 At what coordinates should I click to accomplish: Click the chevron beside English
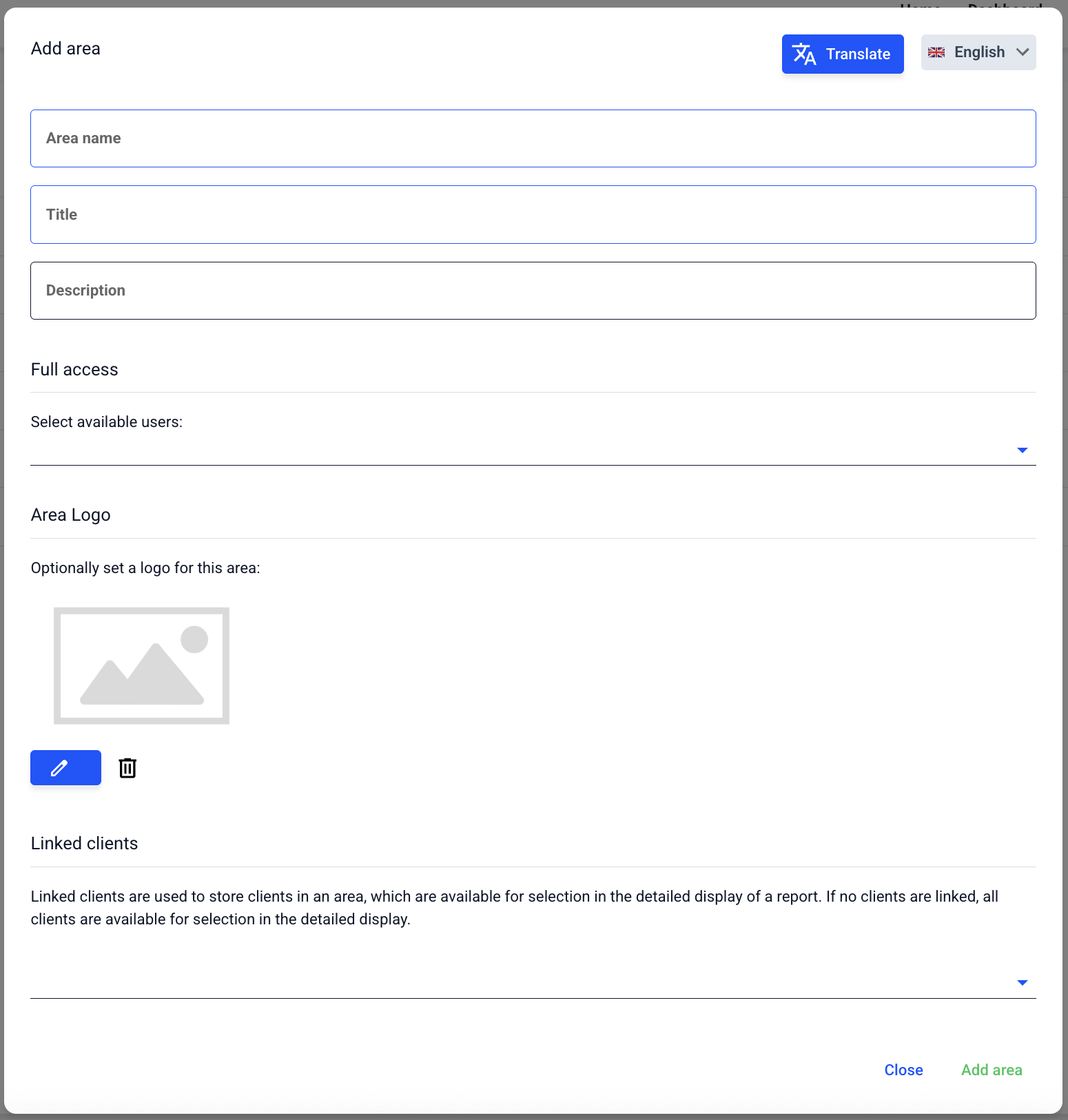point(1023,52)
